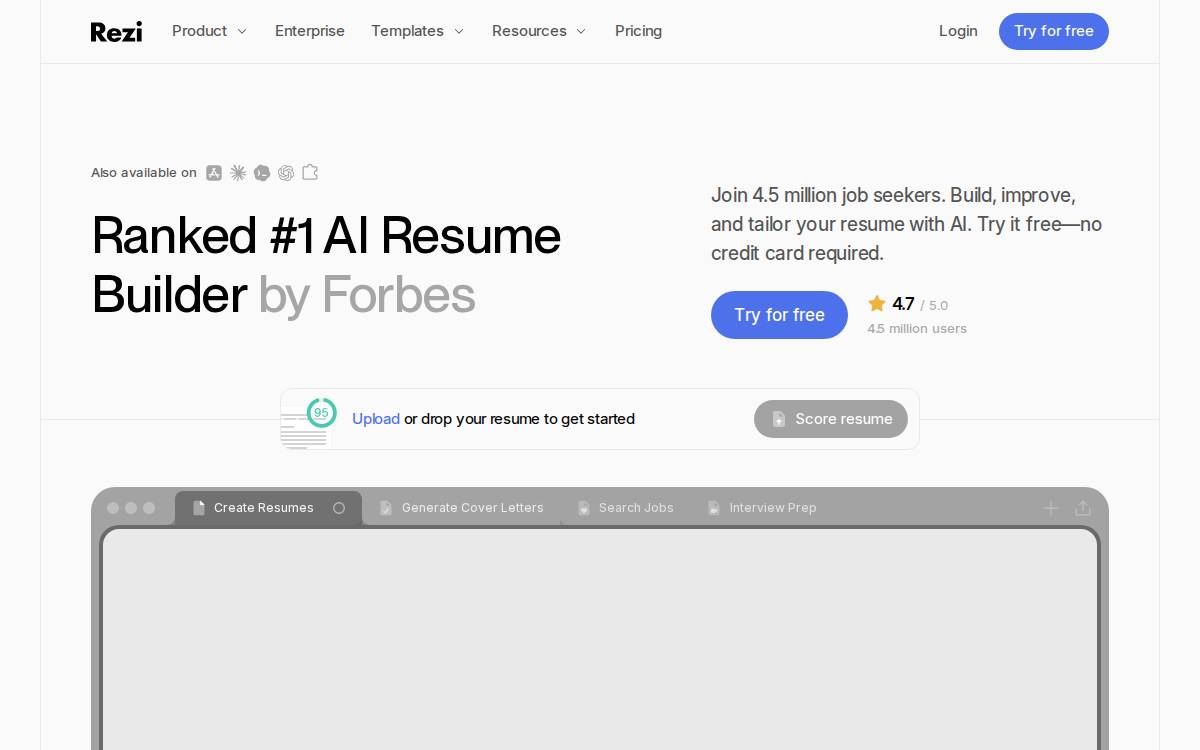Open the Enterprise page
This screenshot has height=750, width=1200.
(310, 31)
